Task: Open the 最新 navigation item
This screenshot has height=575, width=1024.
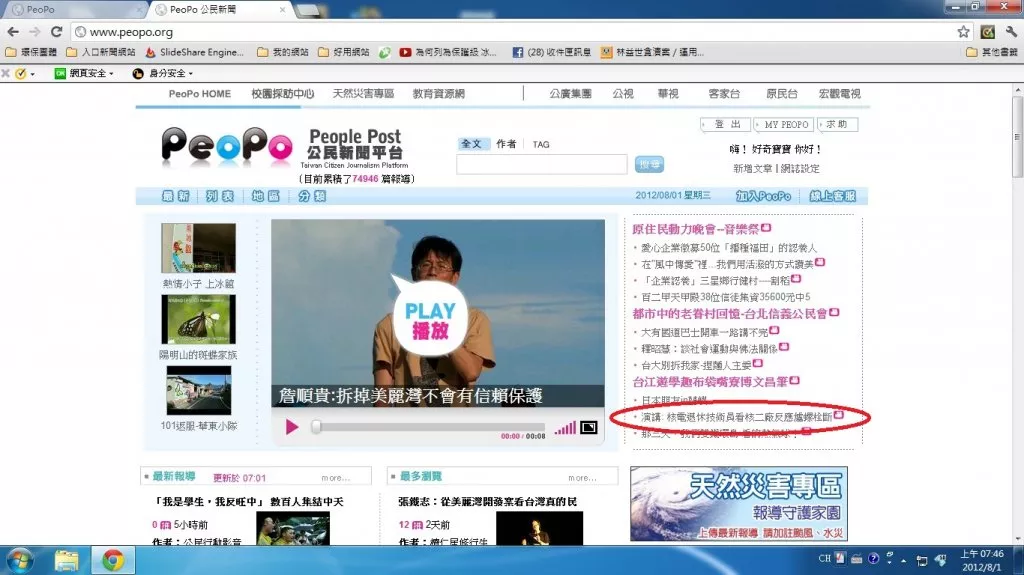Action: 176,196
